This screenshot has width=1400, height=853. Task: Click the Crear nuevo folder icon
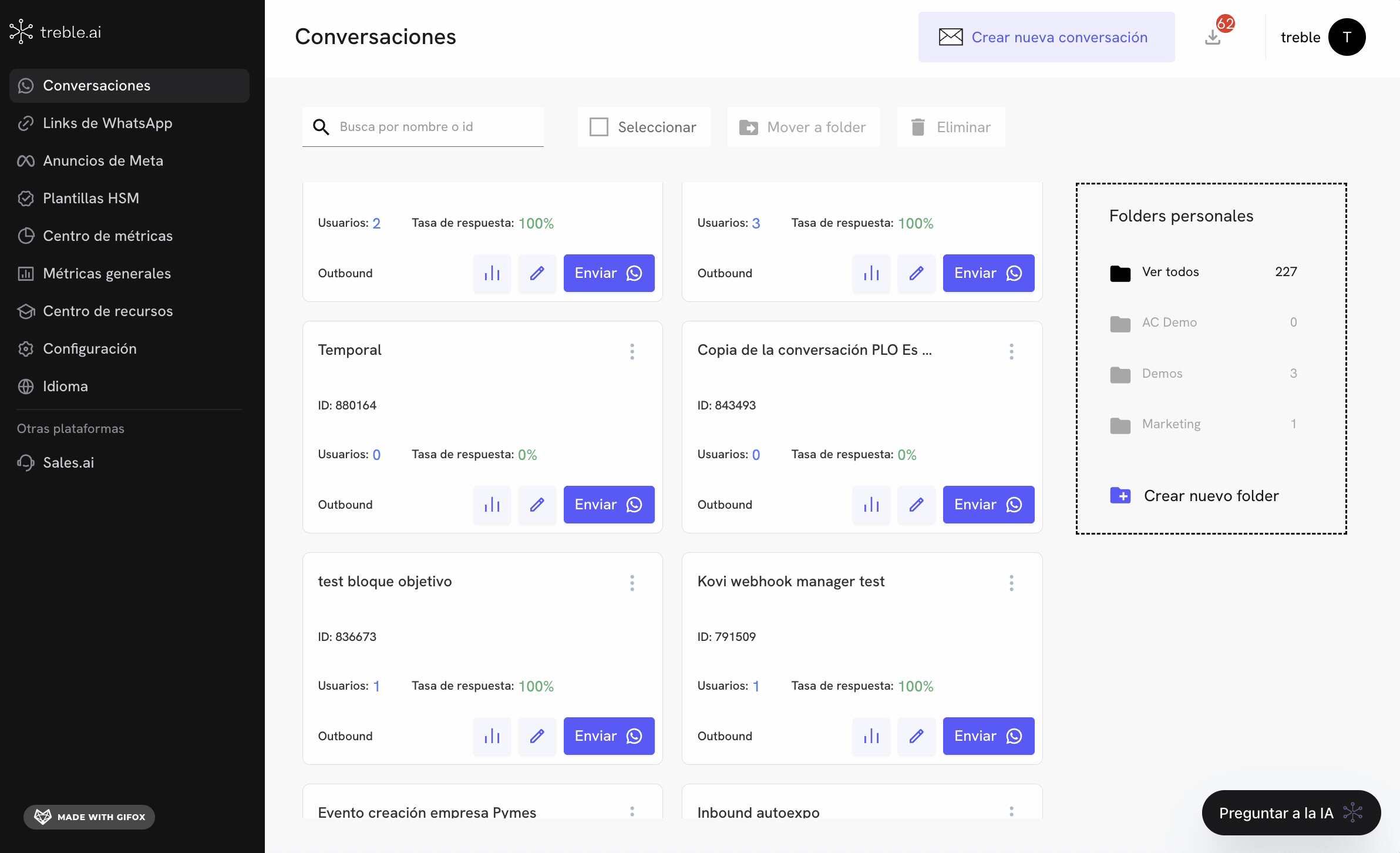tap(1120, 496)
